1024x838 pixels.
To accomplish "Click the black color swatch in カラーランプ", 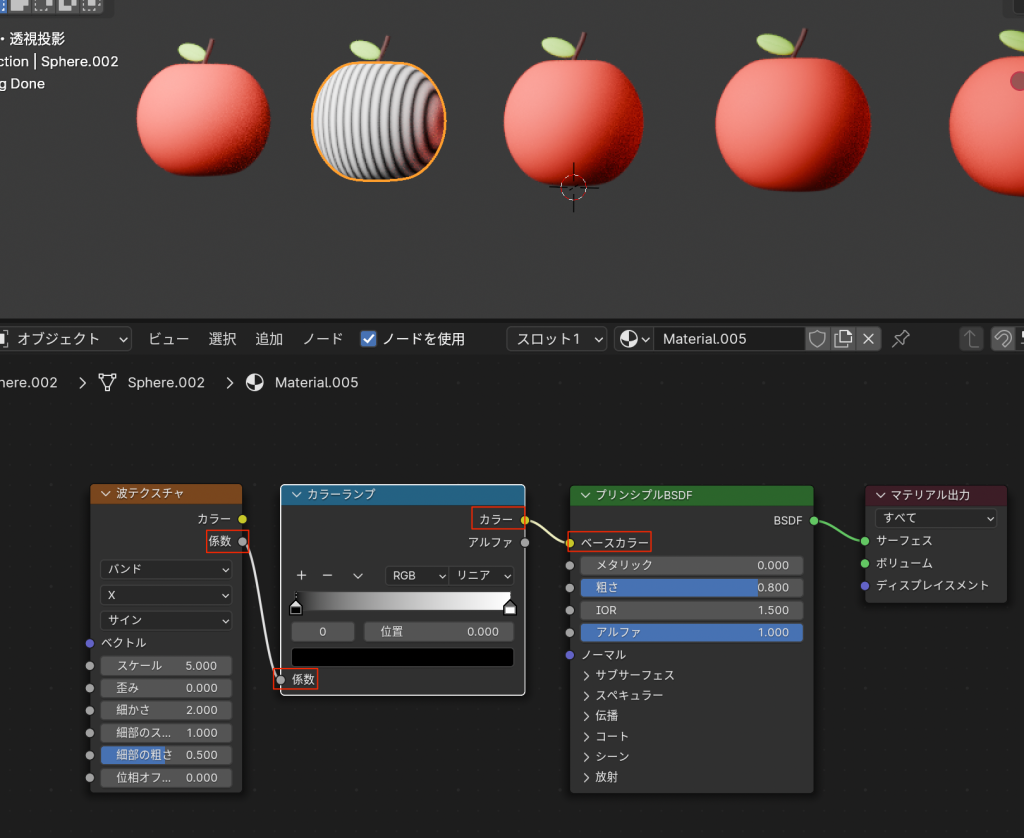I will [402, 657].
